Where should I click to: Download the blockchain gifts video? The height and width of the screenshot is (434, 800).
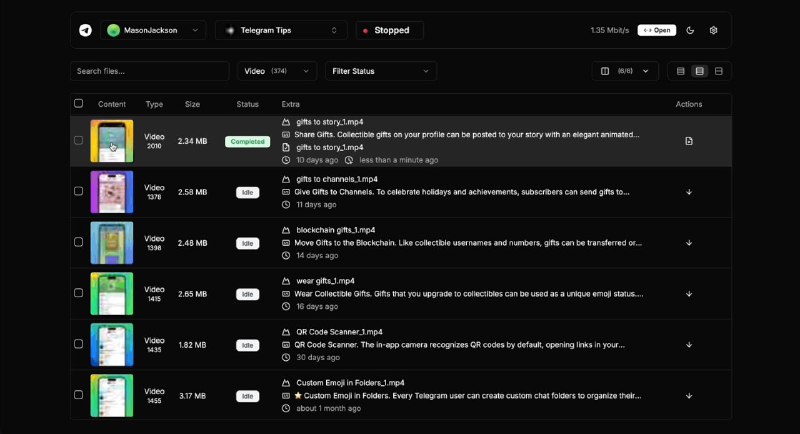pyautogui.click(x=689, y=243)
